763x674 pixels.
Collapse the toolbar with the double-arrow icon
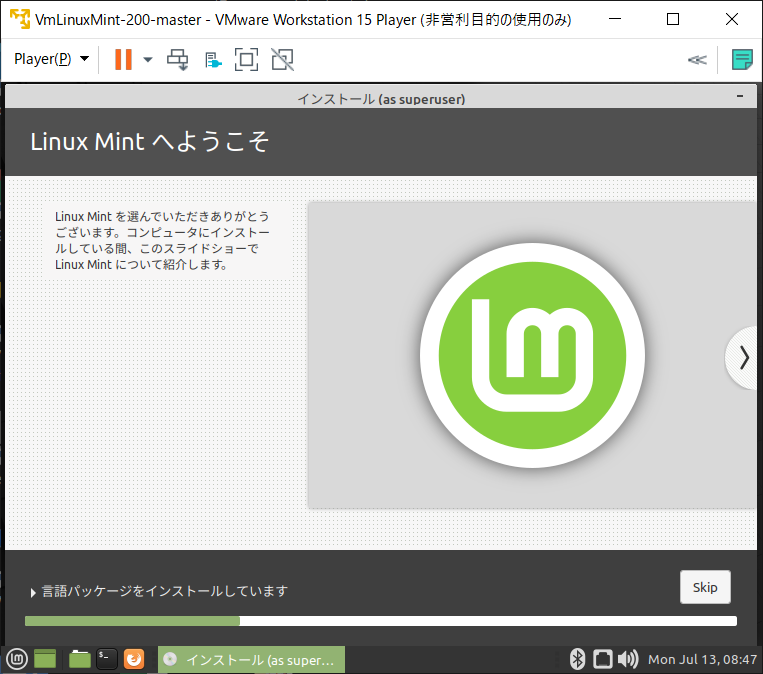coord(697,60)
